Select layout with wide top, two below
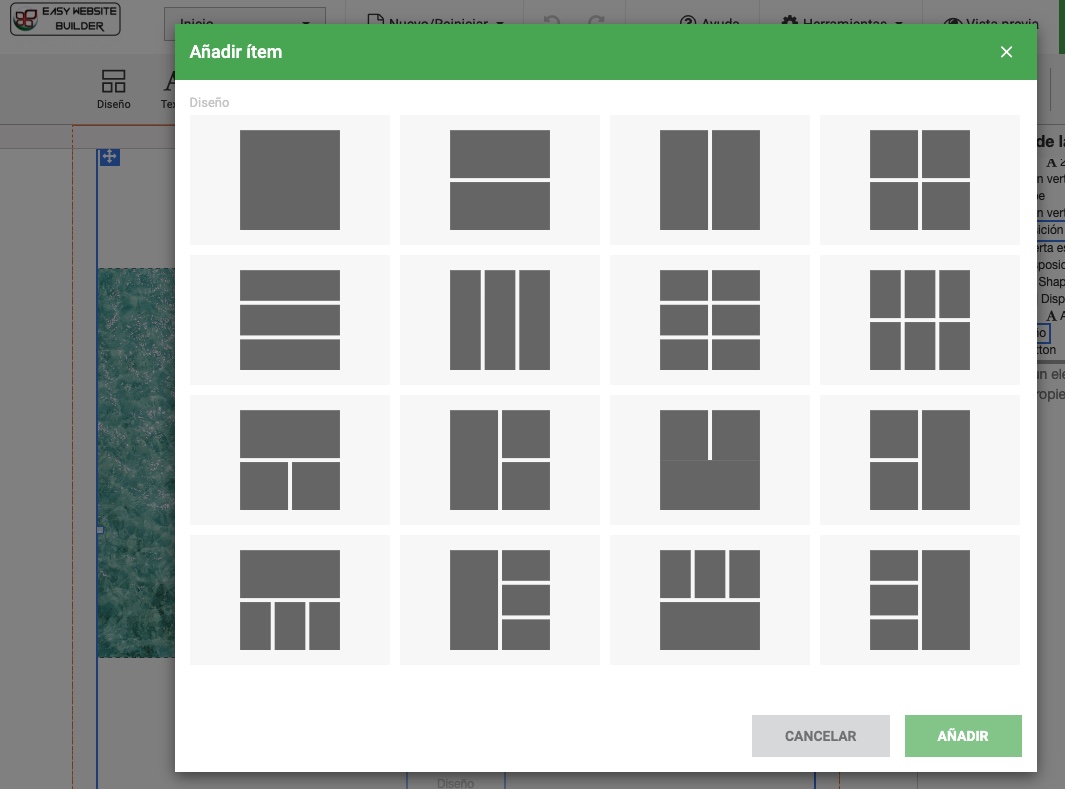This screenshot has width=1065, height=789. coord(290,460)
